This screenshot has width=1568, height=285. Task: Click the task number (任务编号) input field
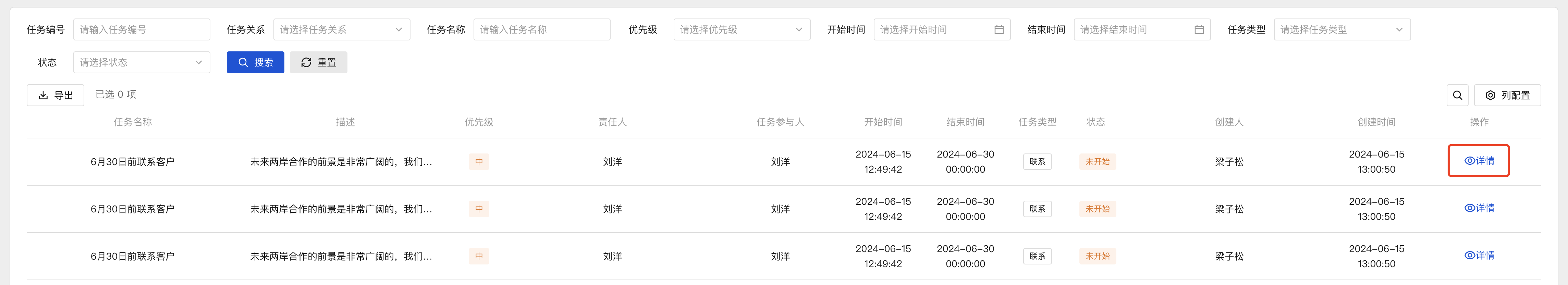pos(141,29)
